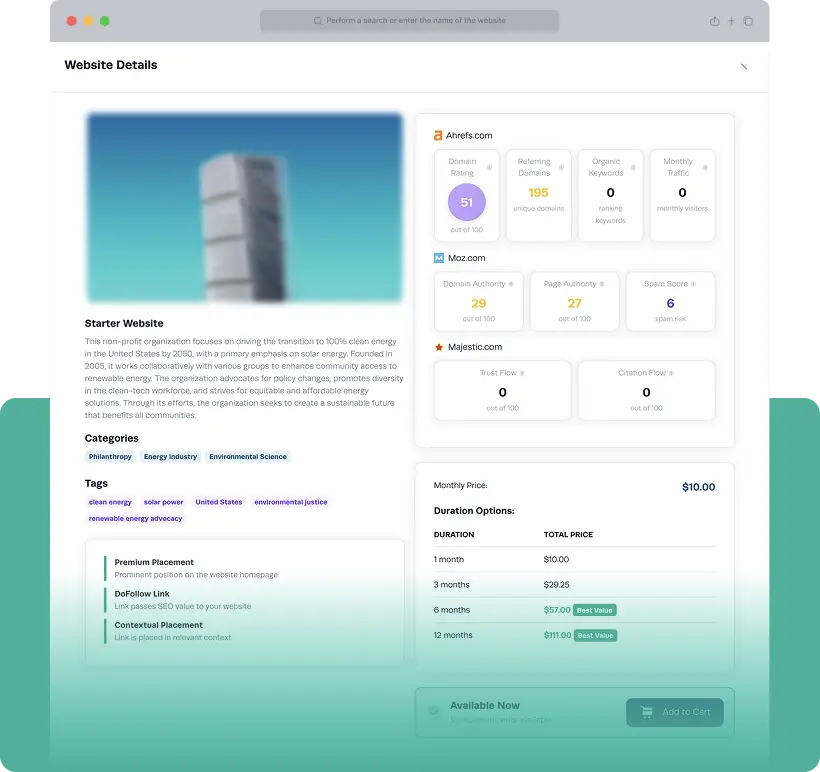Click the solar power tag
This screenshot has height=772, width=820.
click(163, 502)
